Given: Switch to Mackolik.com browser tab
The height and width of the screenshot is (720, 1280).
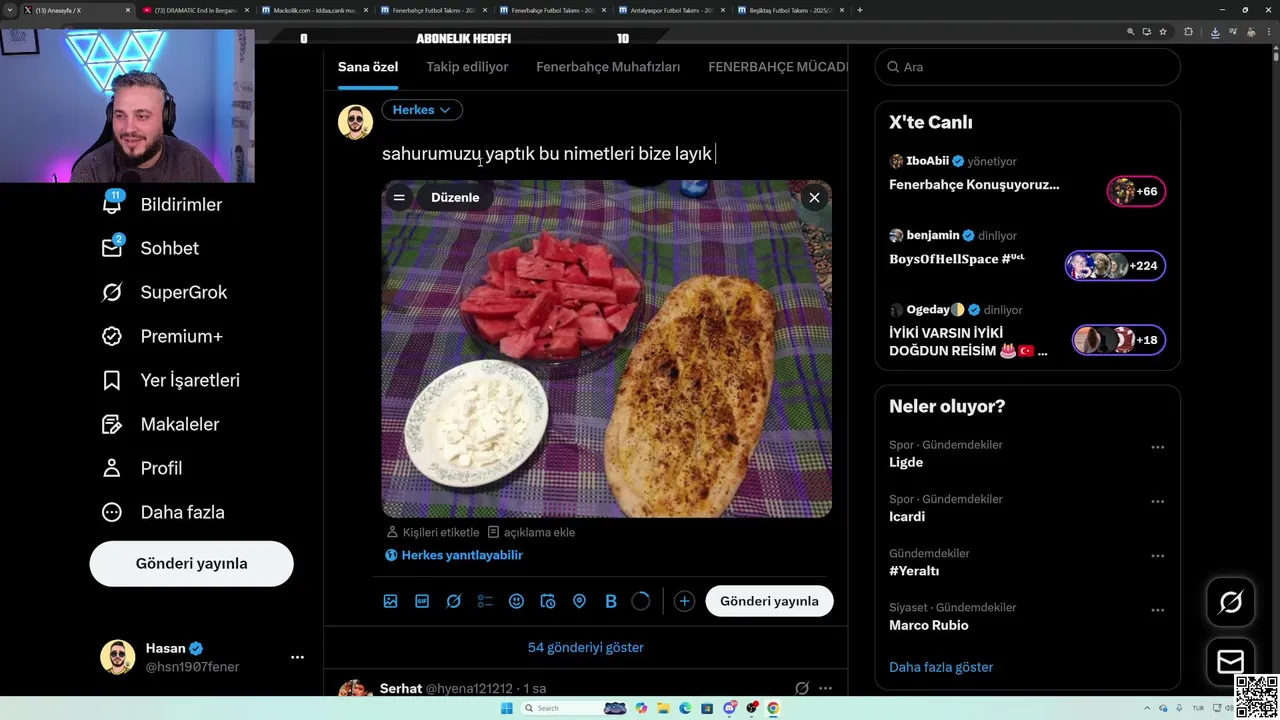Looking at the screenshot, I should coord(314,10).
